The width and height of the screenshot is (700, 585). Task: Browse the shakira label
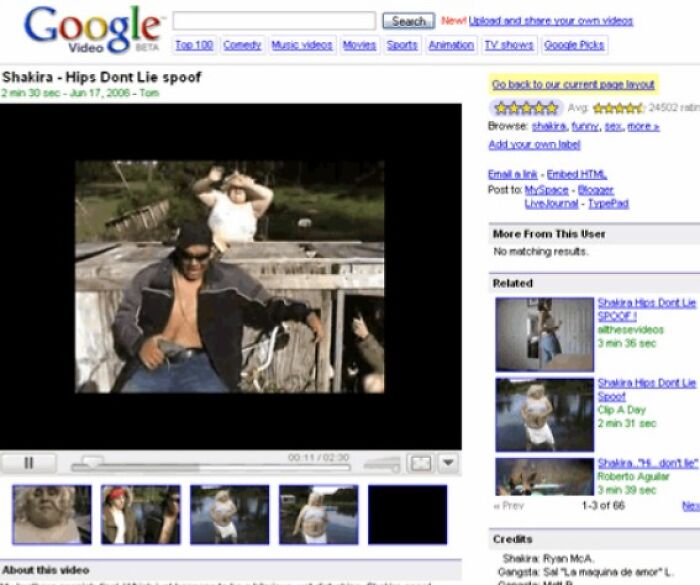tap(548, 126)
